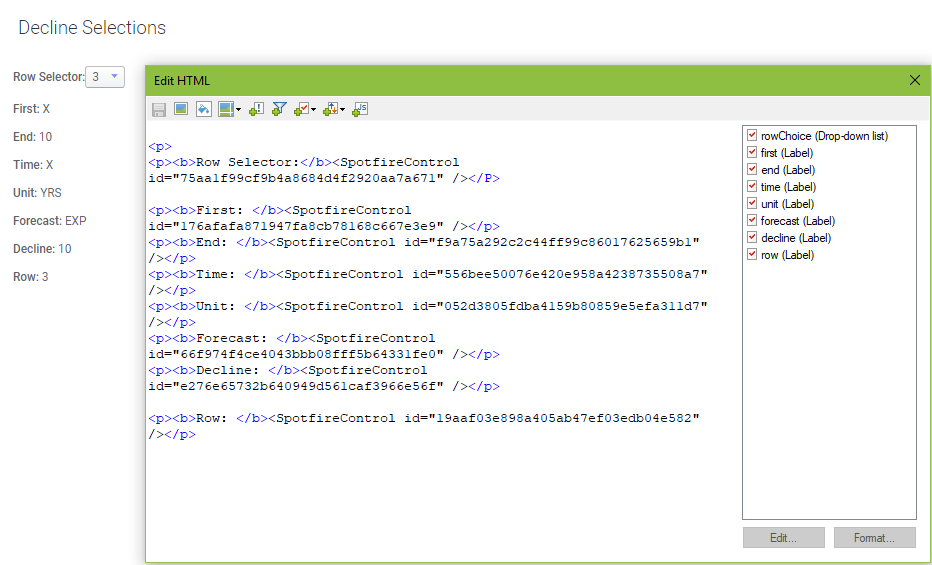This screenshot has height=565, width=932.
Task: Click the Insert Dynamic Item arrows icon
Action: click(x=330, y=109)
